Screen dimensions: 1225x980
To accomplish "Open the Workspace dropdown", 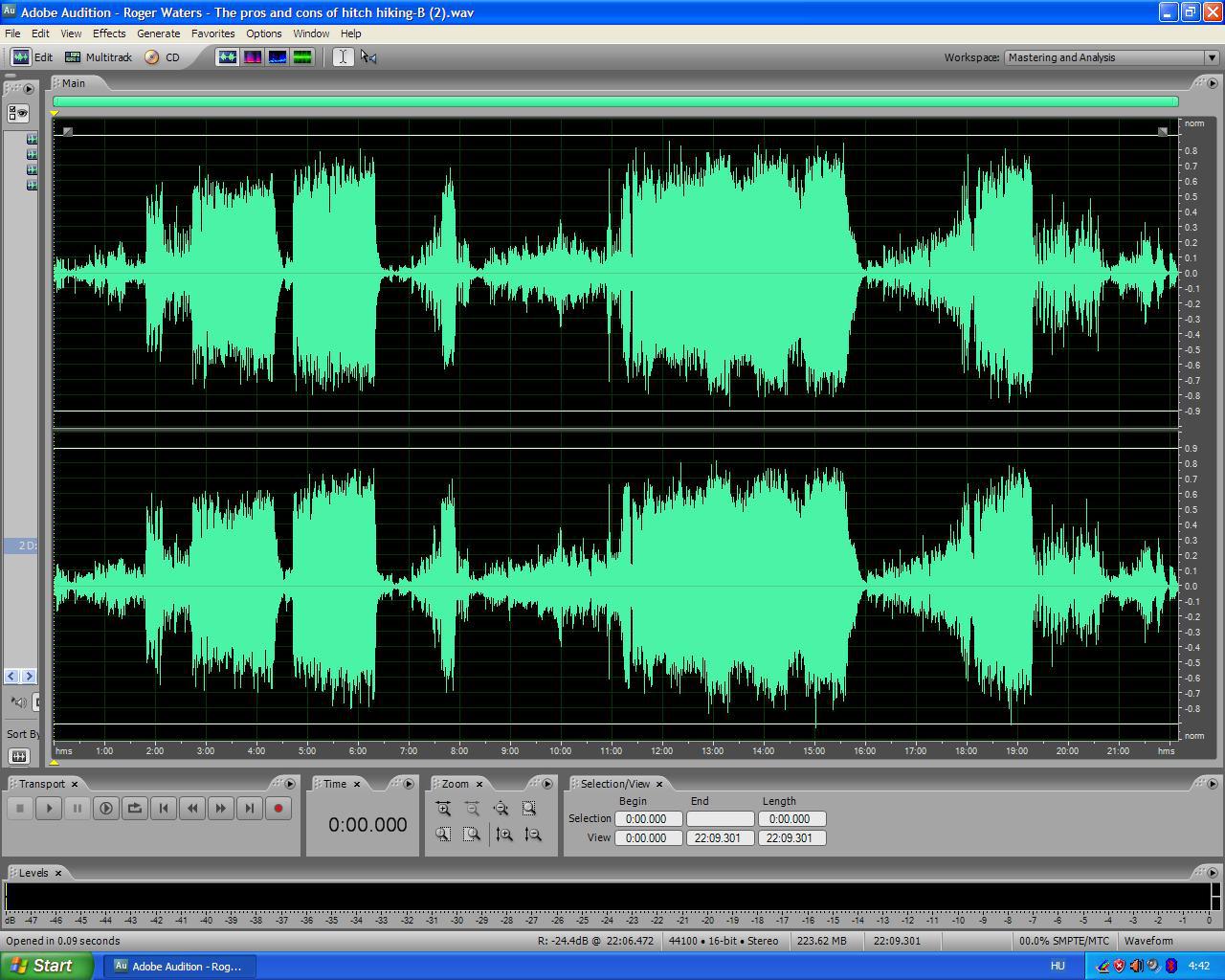I will [x=1111, y=57].
